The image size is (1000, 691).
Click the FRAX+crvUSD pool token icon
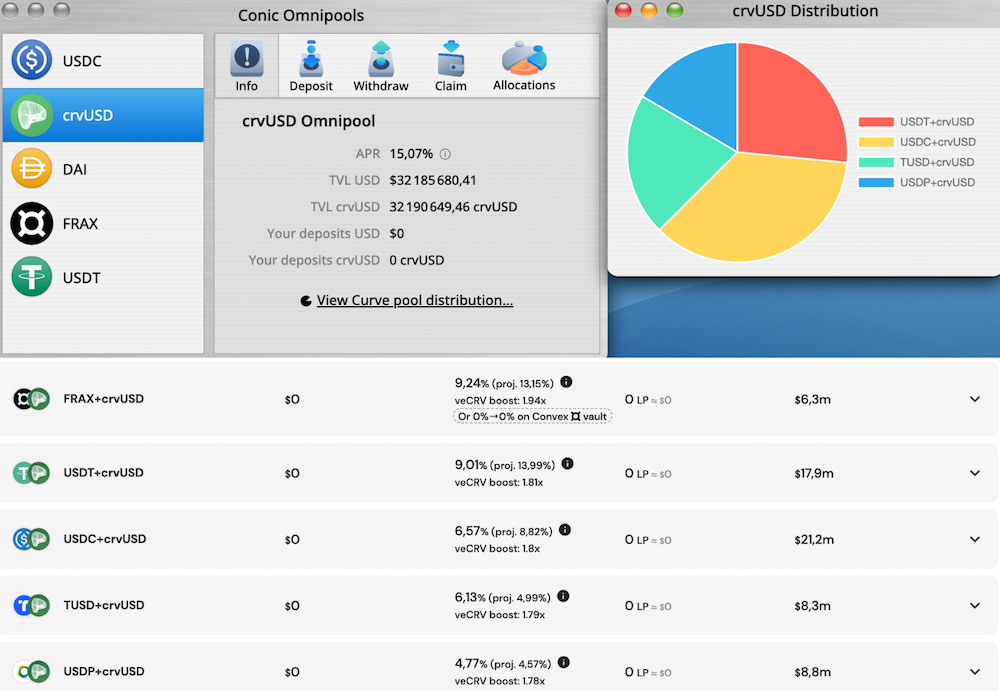pos(31,399)
